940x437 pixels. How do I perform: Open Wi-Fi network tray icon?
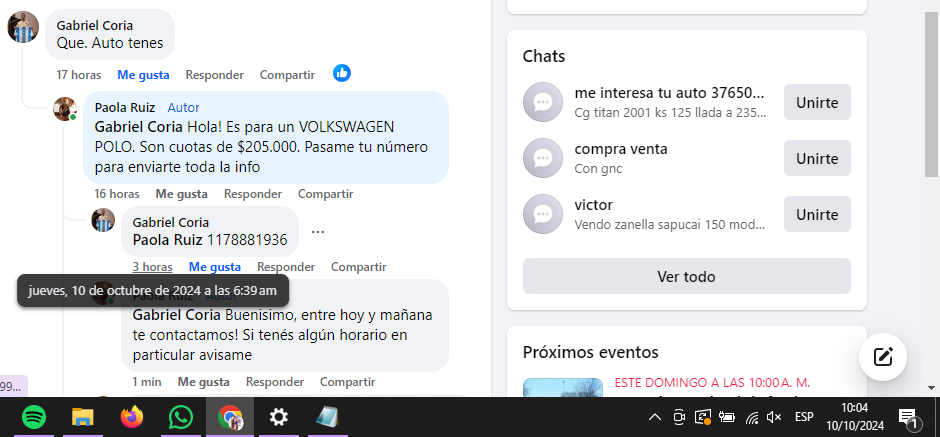coord(752,417)
